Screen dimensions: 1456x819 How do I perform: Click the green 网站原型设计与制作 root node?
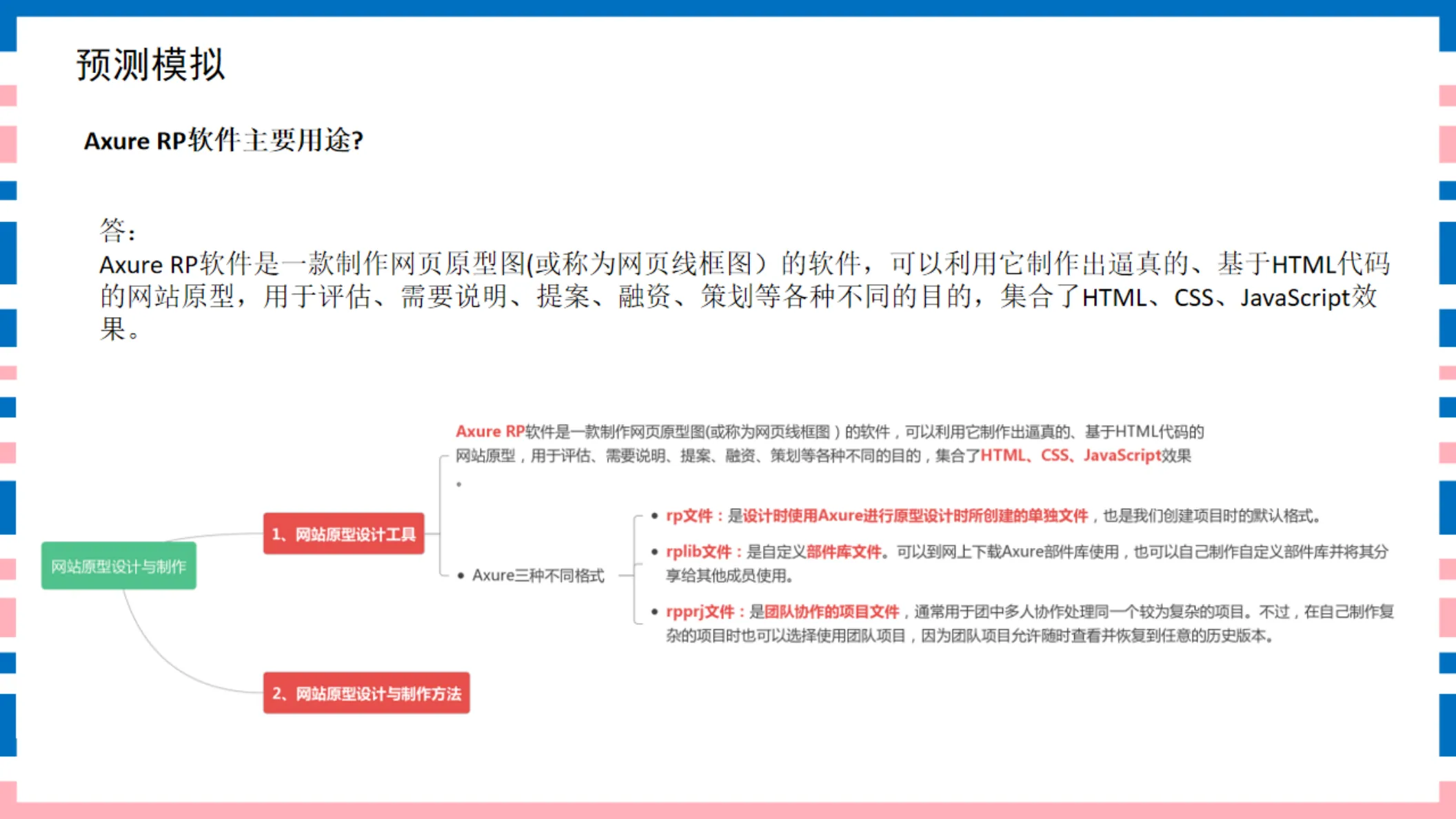[x=119, y=566]
